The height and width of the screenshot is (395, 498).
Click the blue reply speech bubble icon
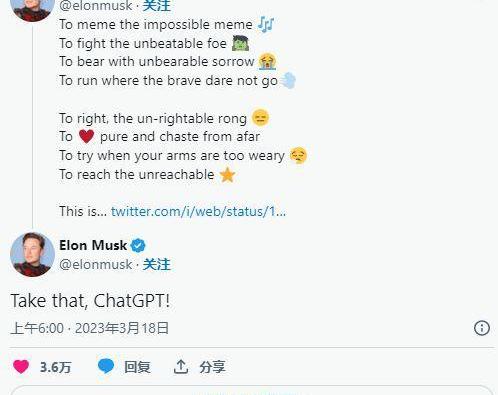point(106,366)
